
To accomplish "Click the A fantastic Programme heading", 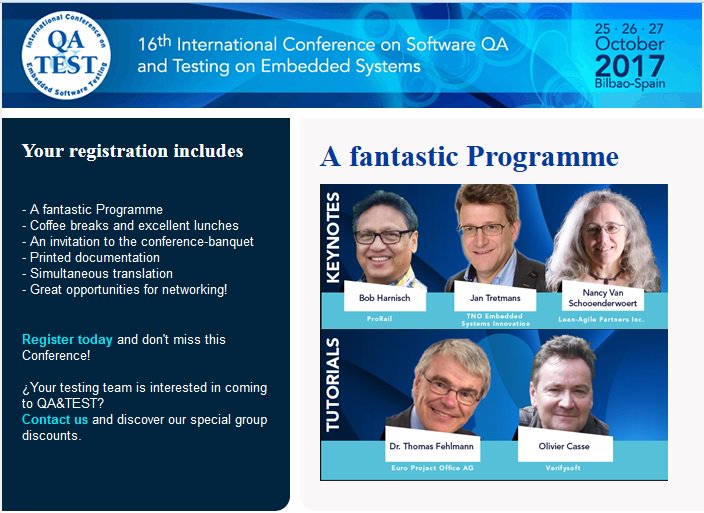I will tap(469, 156).
